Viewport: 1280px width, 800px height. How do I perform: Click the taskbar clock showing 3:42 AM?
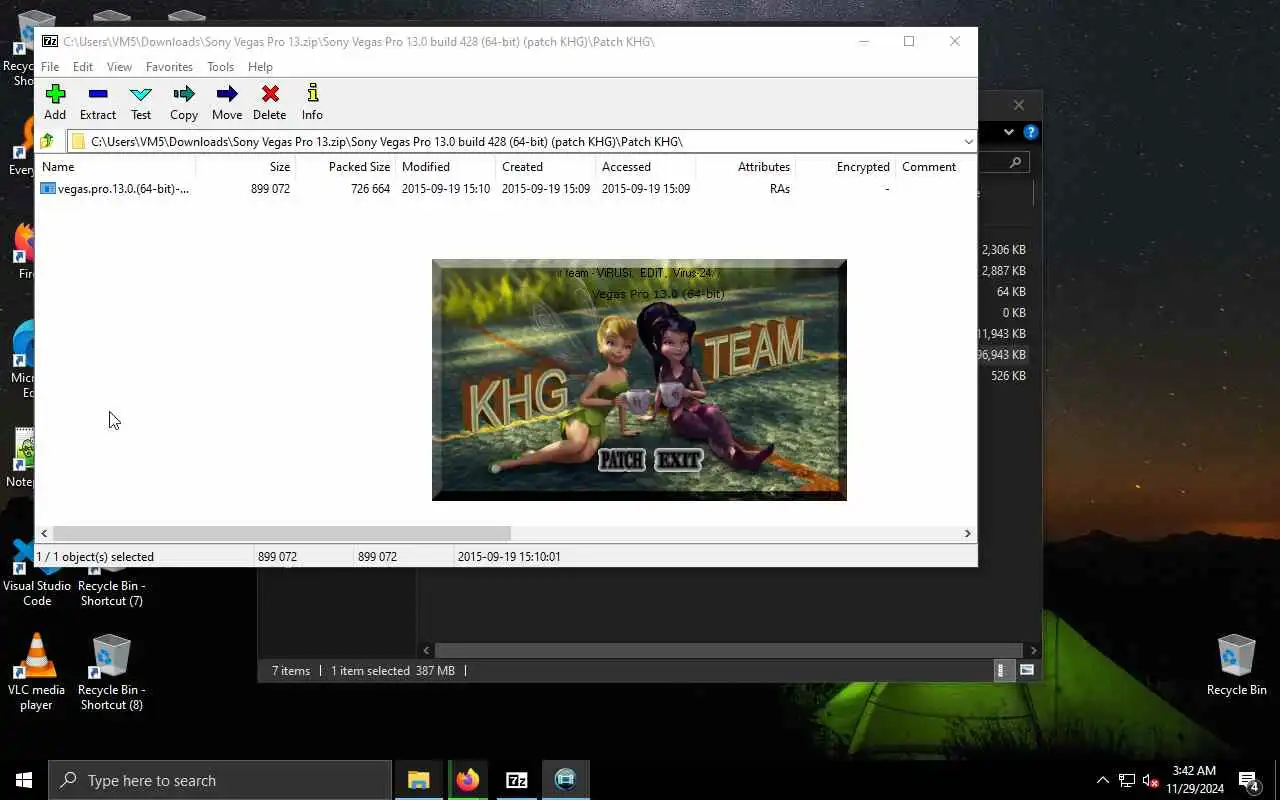pyautogui.click(x=1194, y=780)
